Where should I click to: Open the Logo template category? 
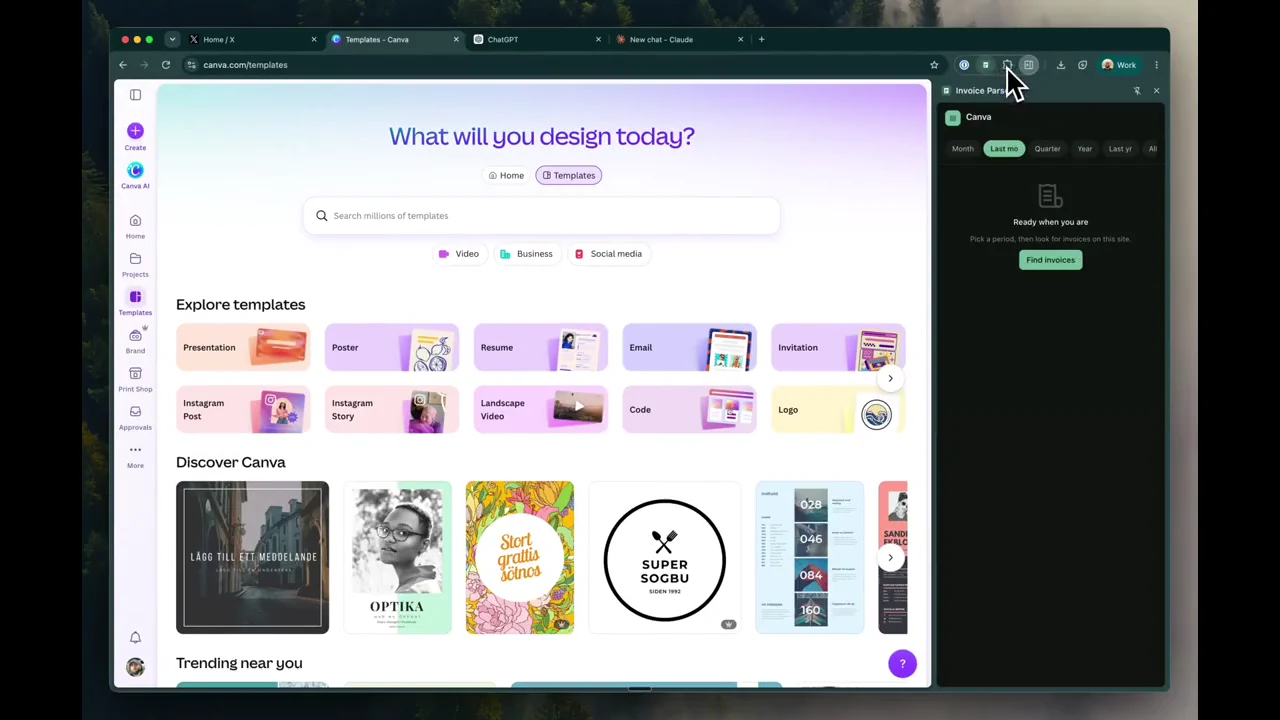coord(838,410)
